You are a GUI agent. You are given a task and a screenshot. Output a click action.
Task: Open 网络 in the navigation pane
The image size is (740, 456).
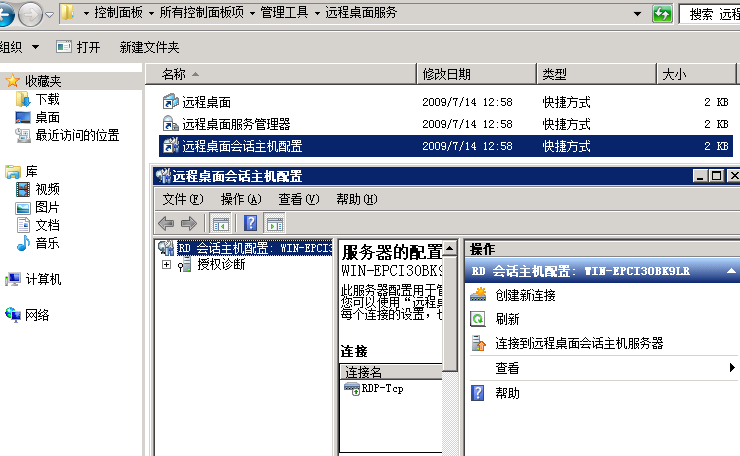(37, 315)
